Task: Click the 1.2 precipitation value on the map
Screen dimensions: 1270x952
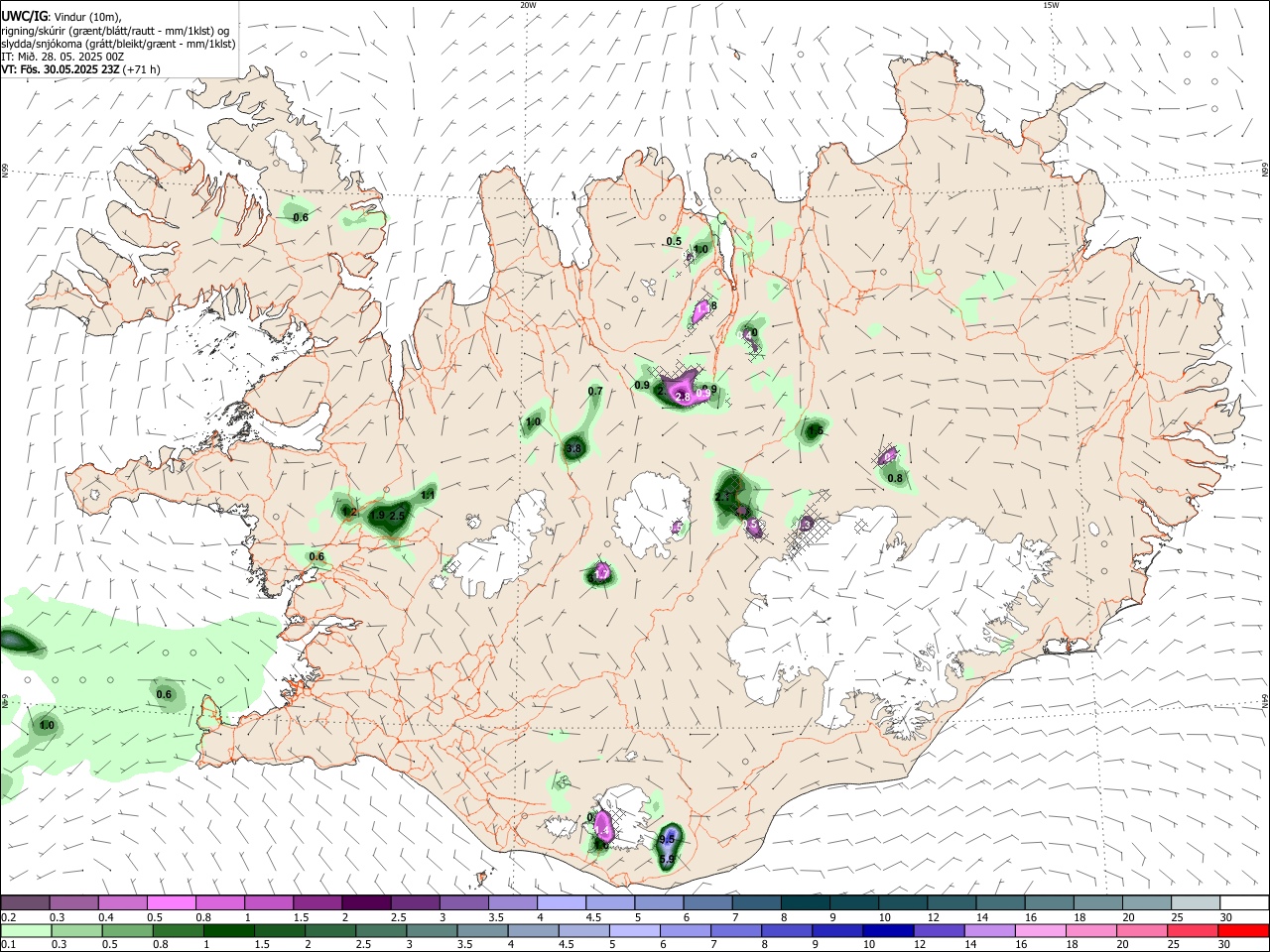Action: pos(349,512)
